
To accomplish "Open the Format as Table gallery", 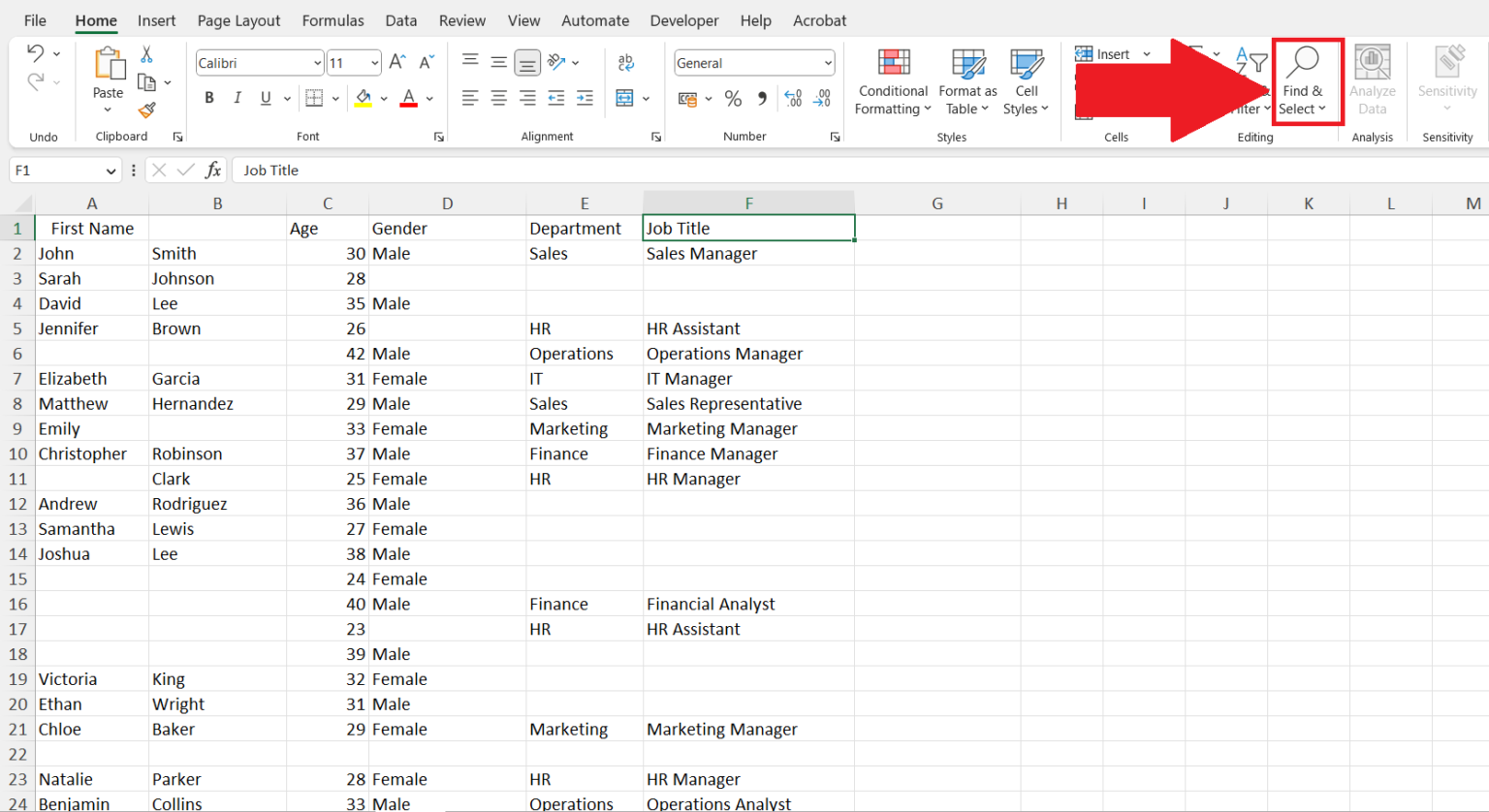I will [x=967, y=81].
